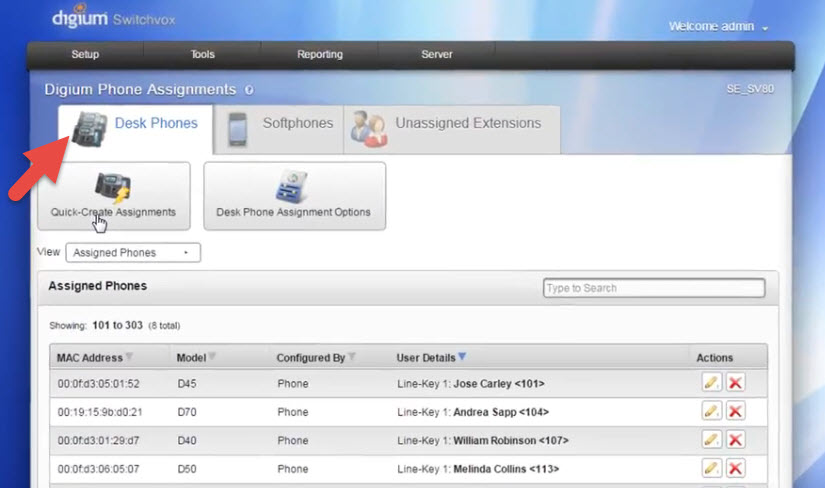Select MAC address 00:0f:d3:01:29:d7
Image resolution: width=825 pixels, height=488 pixels.
click(98, 441)
